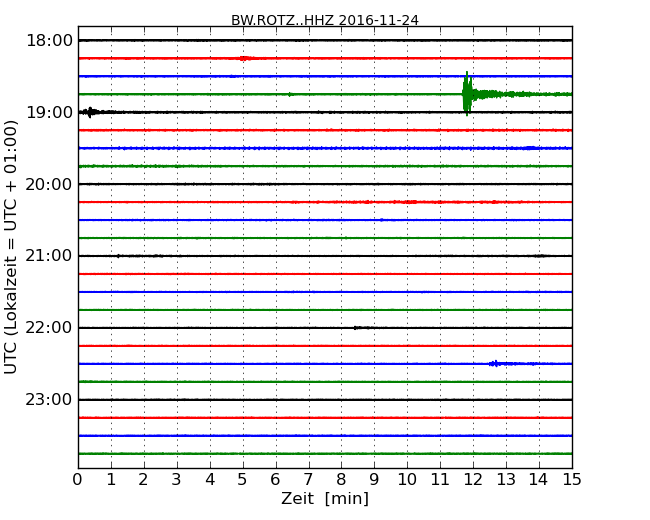This screenshot has height=520, width=650.
Task: Select the 21:00 time label
Action: tap(49, 256)
